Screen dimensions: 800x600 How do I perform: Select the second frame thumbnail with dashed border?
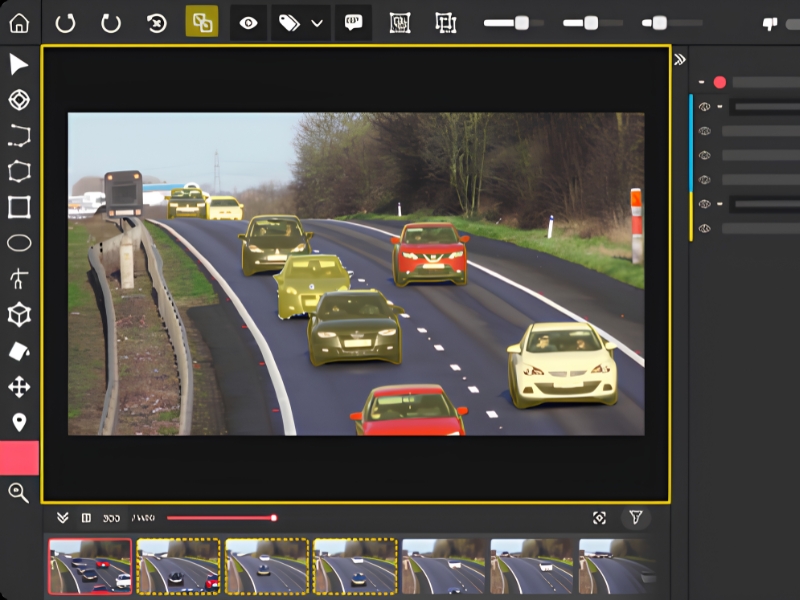pyautogui.click(x=179, y=566)
